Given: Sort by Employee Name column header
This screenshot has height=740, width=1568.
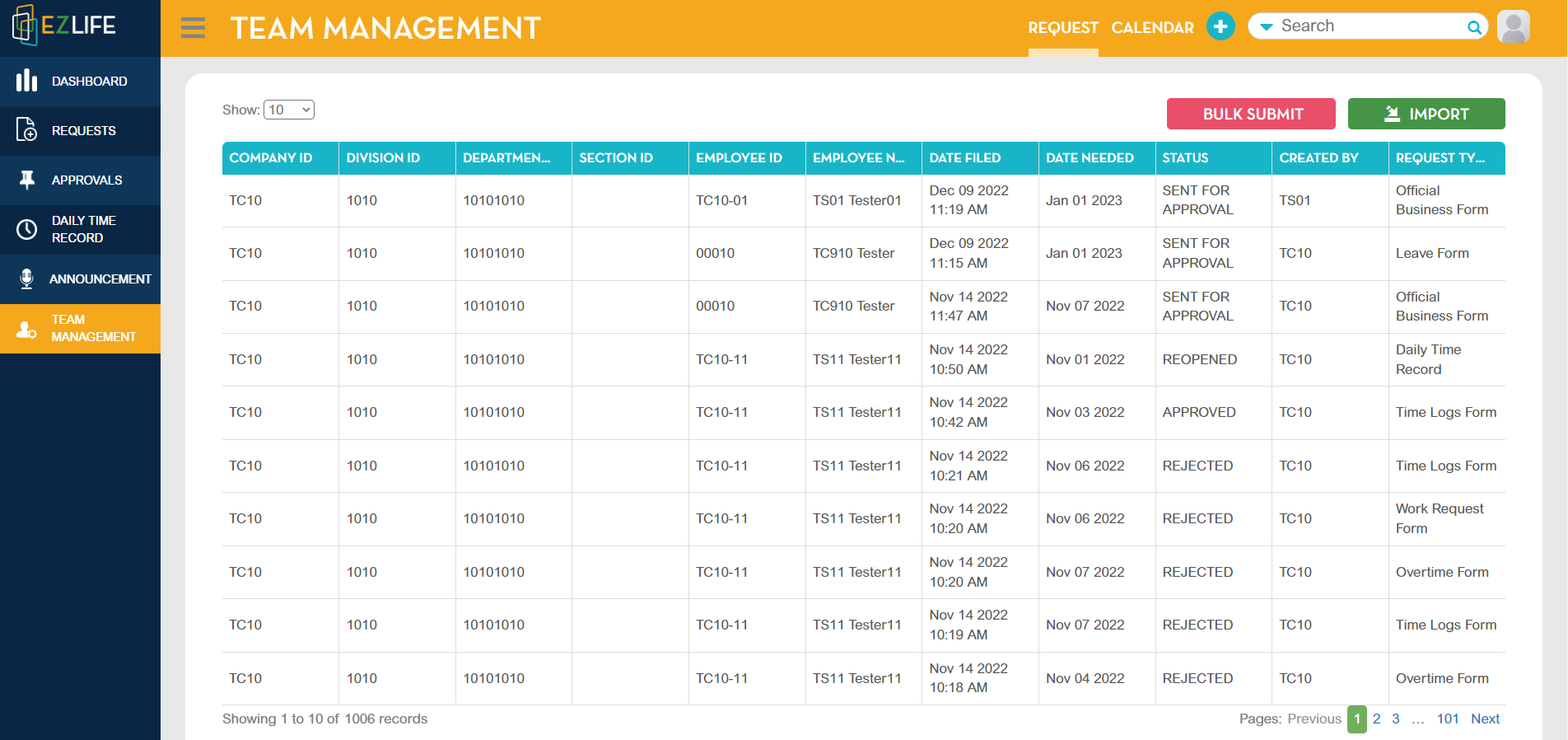Looking at the screenshot, I should (863, 157).
